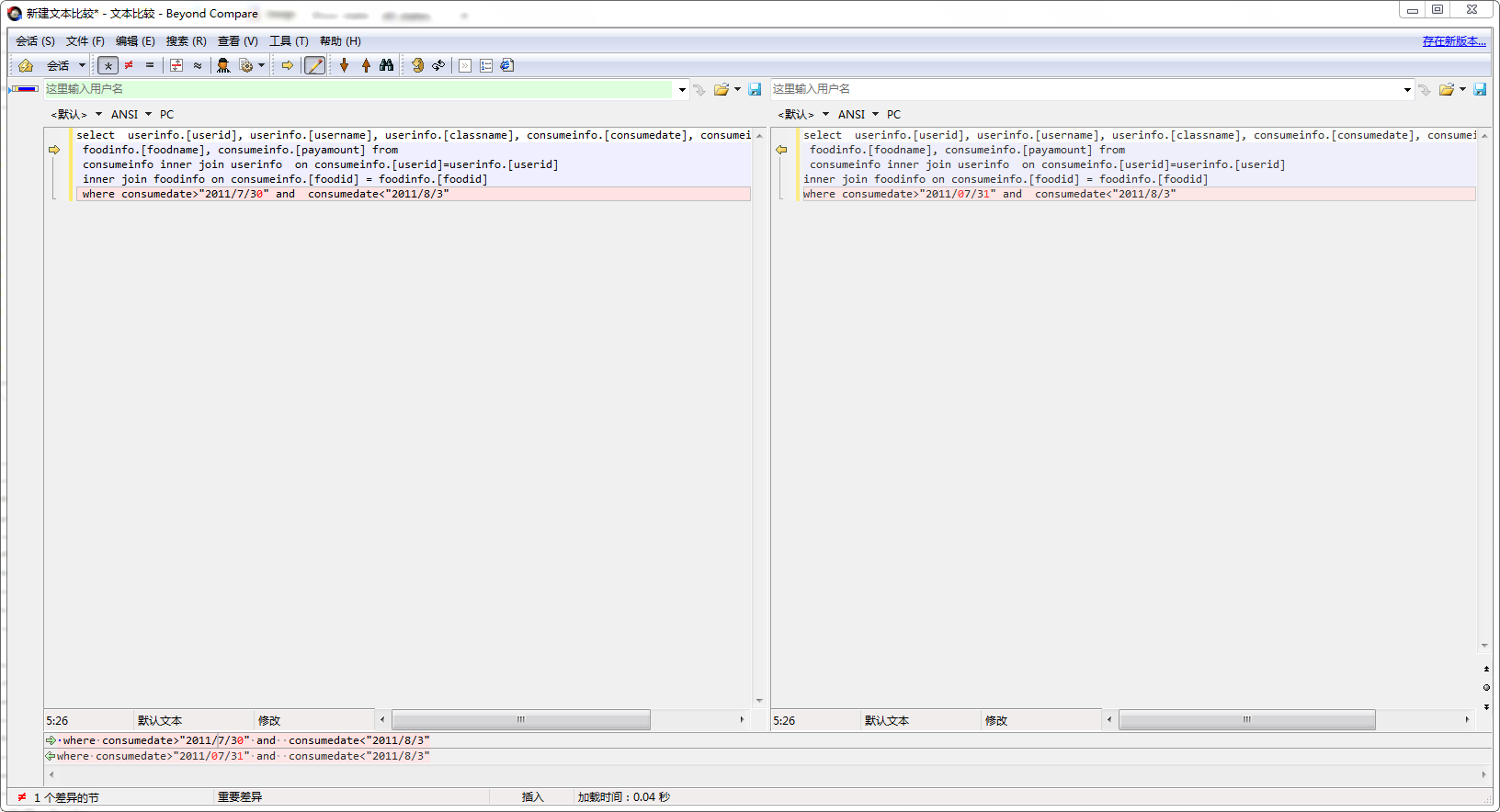This screenshot has width=1500, height=812.
Task: Open the 会话 toolbar dropdown arrow
Action: coord(82,65)
